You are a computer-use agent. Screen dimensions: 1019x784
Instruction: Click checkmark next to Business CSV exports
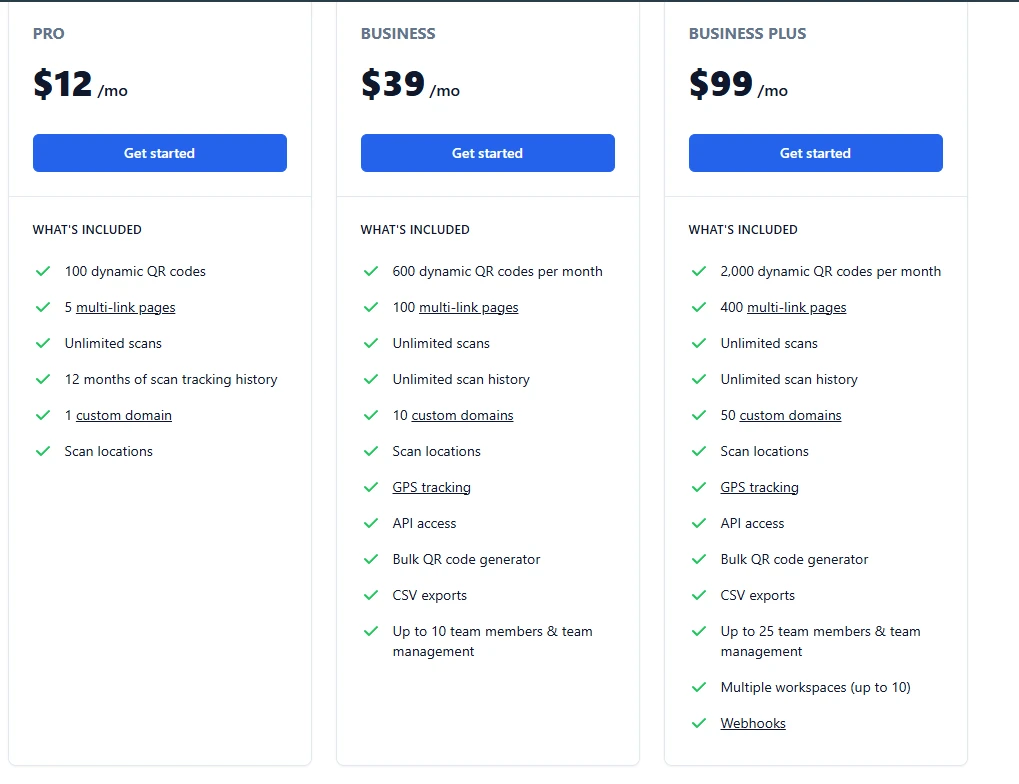tap(371, 595)
